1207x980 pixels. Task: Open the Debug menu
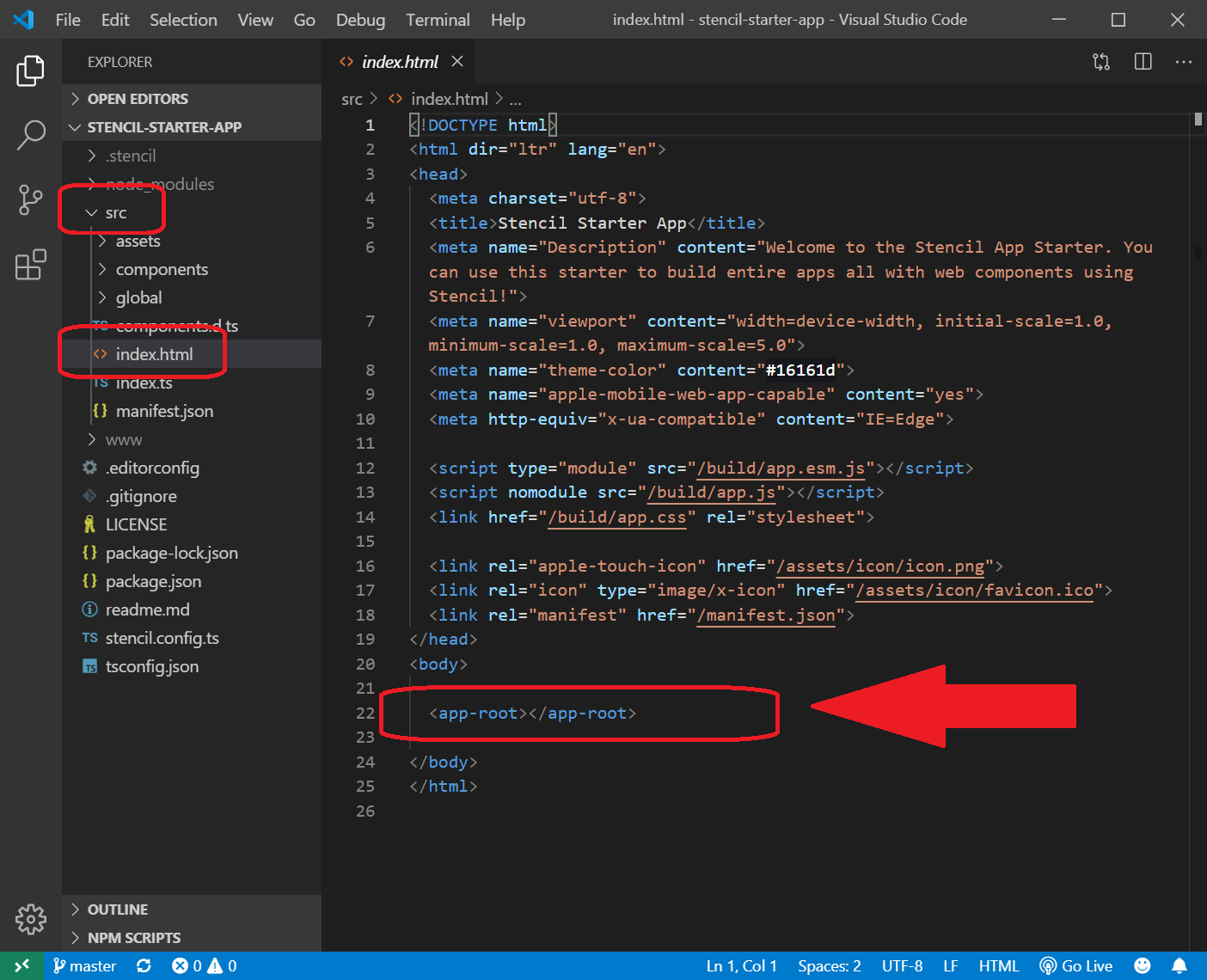point(360,20)
